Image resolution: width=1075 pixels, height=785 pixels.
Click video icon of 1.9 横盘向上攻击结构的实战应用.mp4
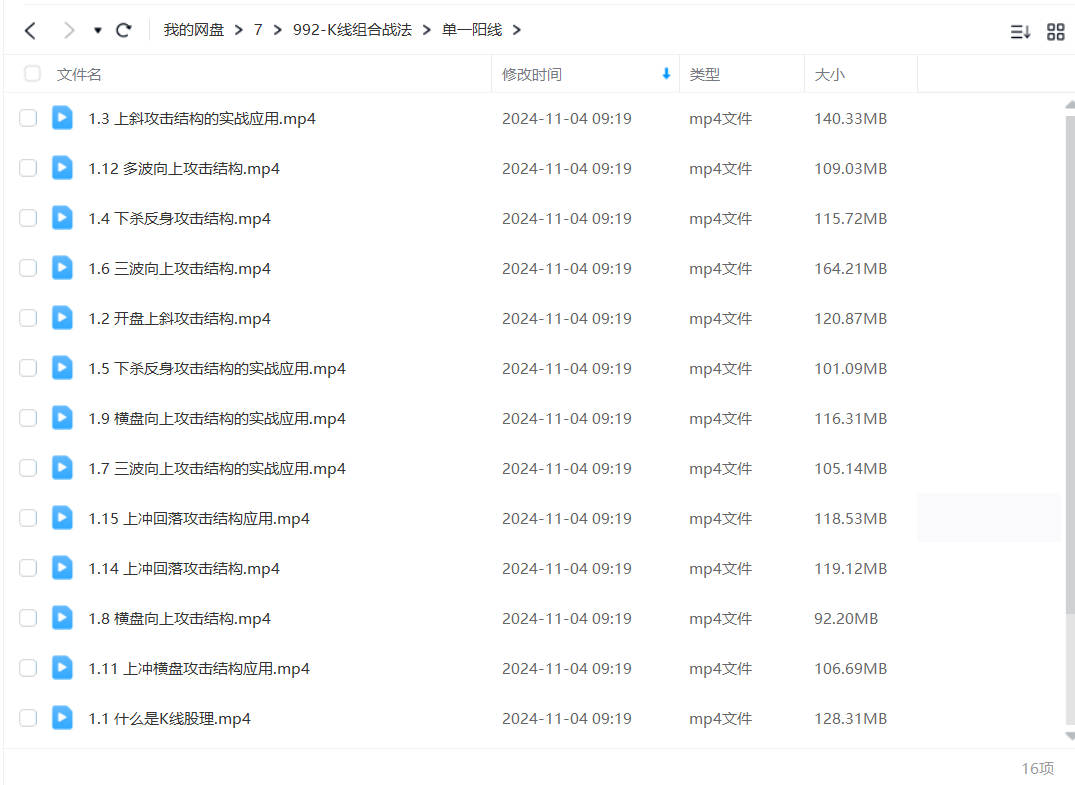click(62, 418)
